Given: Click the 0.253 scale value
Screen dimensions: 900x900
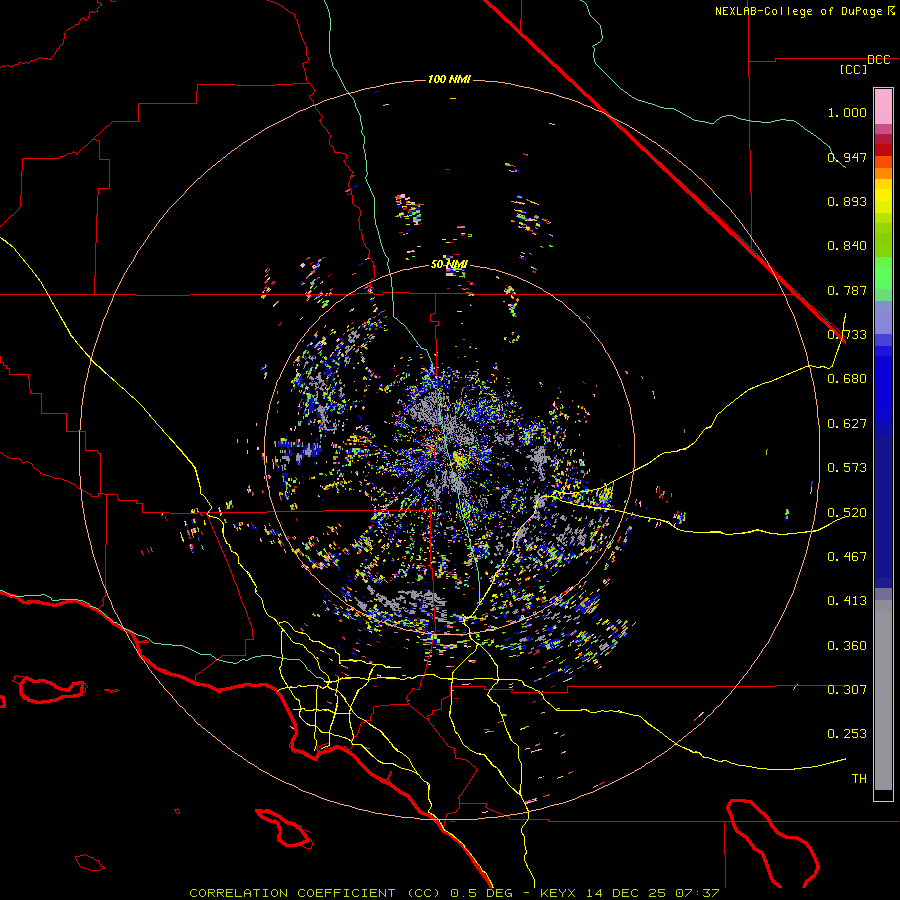Looking at the screenshot, I should tap(847, 734).
